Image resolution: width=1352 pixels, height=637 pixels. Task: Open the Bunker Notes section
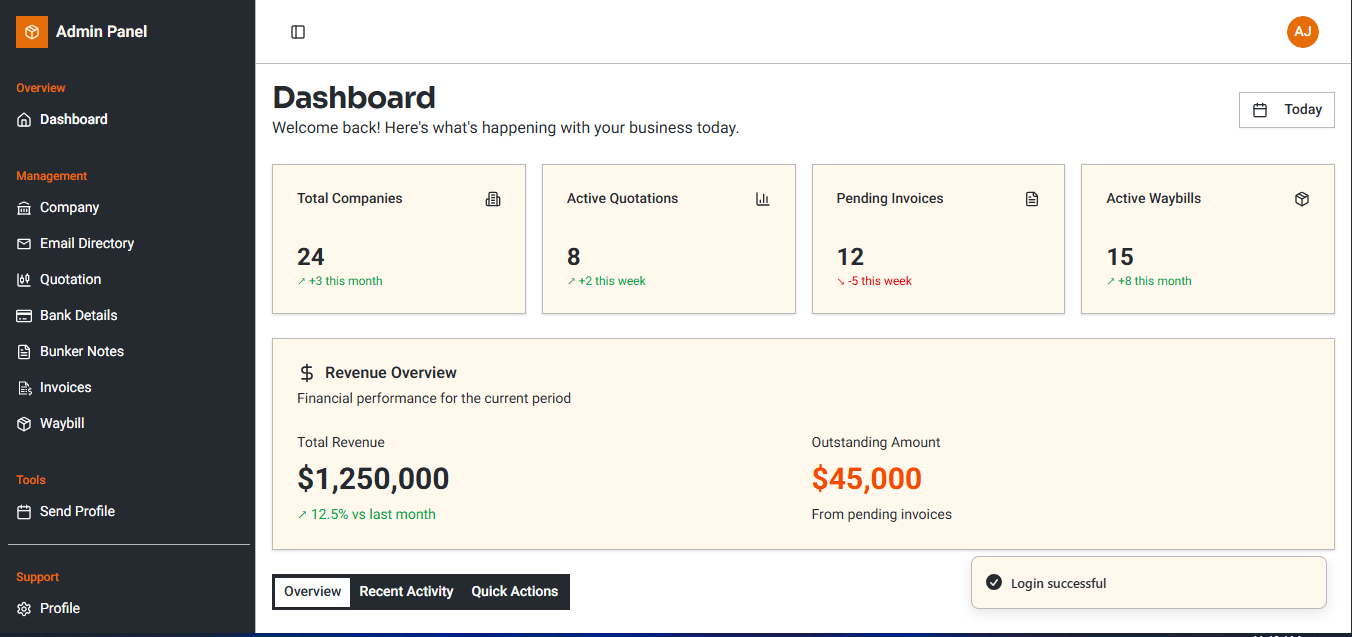[x=82, y=351]
